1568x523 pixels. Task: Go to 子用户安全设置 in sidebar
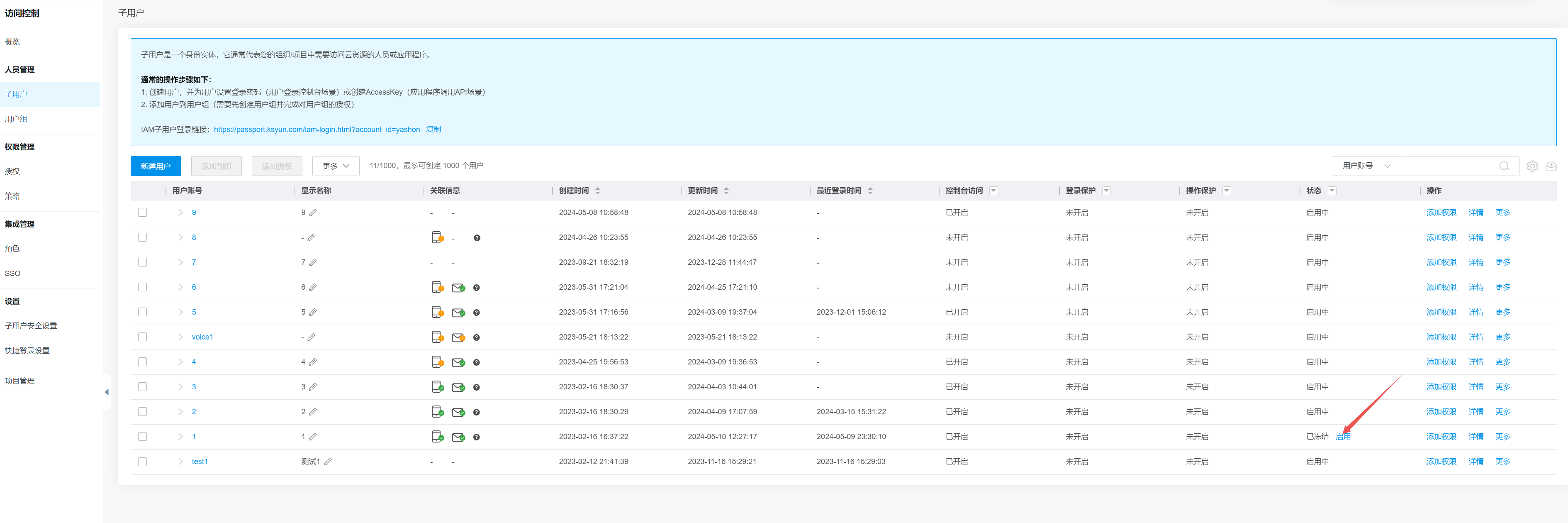click(x=31, y=326)
